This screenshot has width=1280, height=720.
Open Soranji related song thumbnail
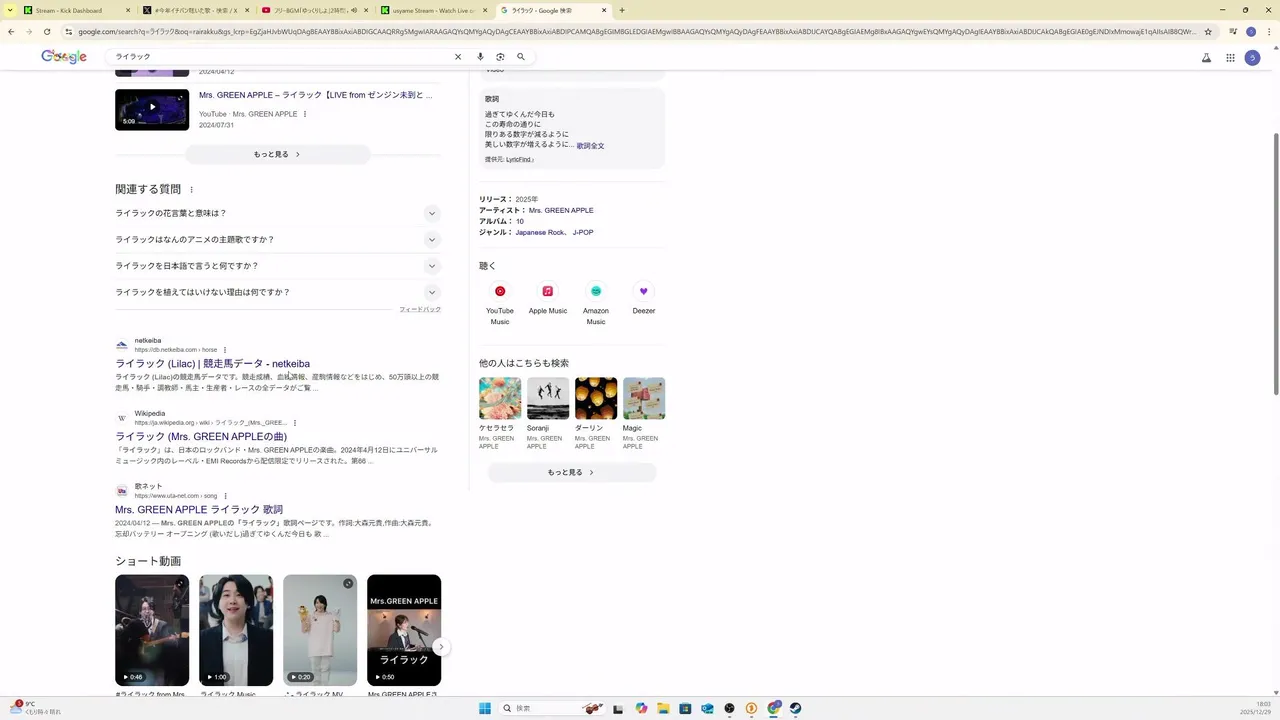click(548, 398)
